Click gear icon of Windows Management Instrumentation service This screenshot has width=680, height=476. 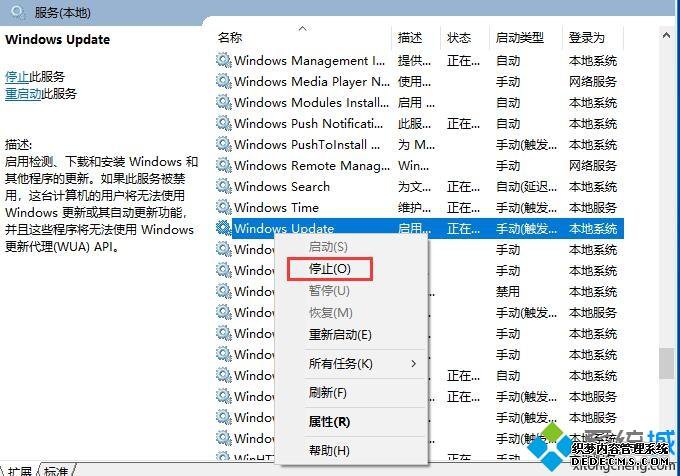(224, 60)
